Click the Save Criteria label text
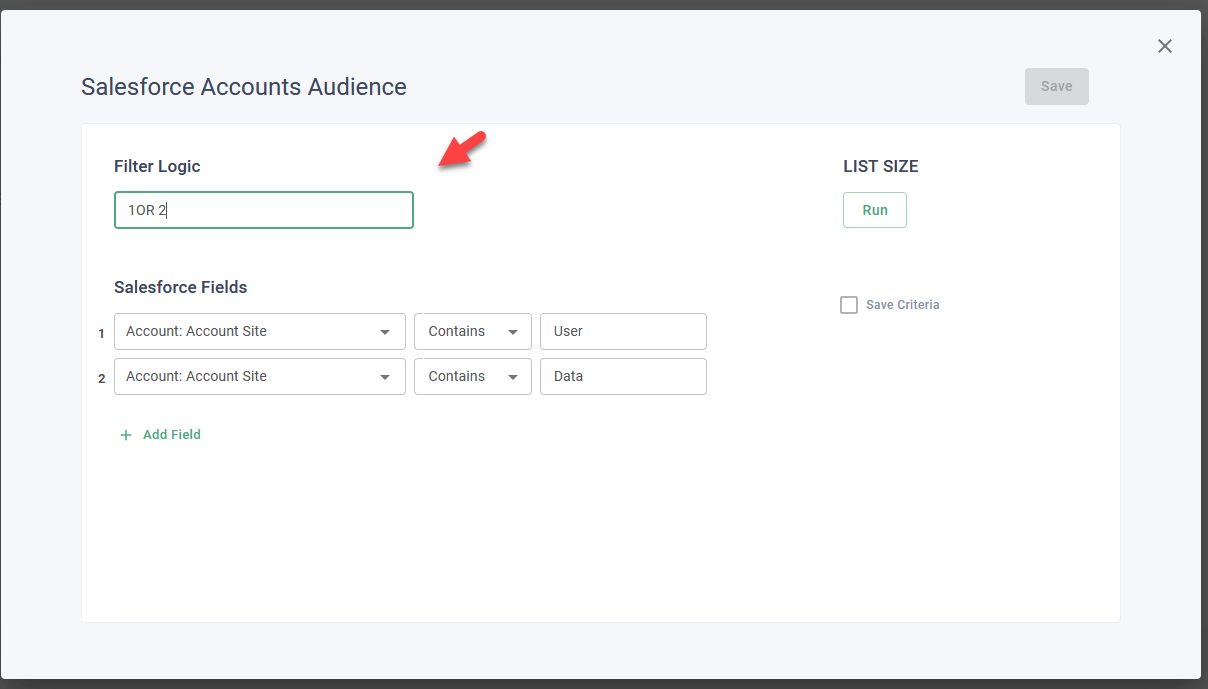Image resolution: width=1208 pixels, height=689 pixels. (x=902, y=305)
